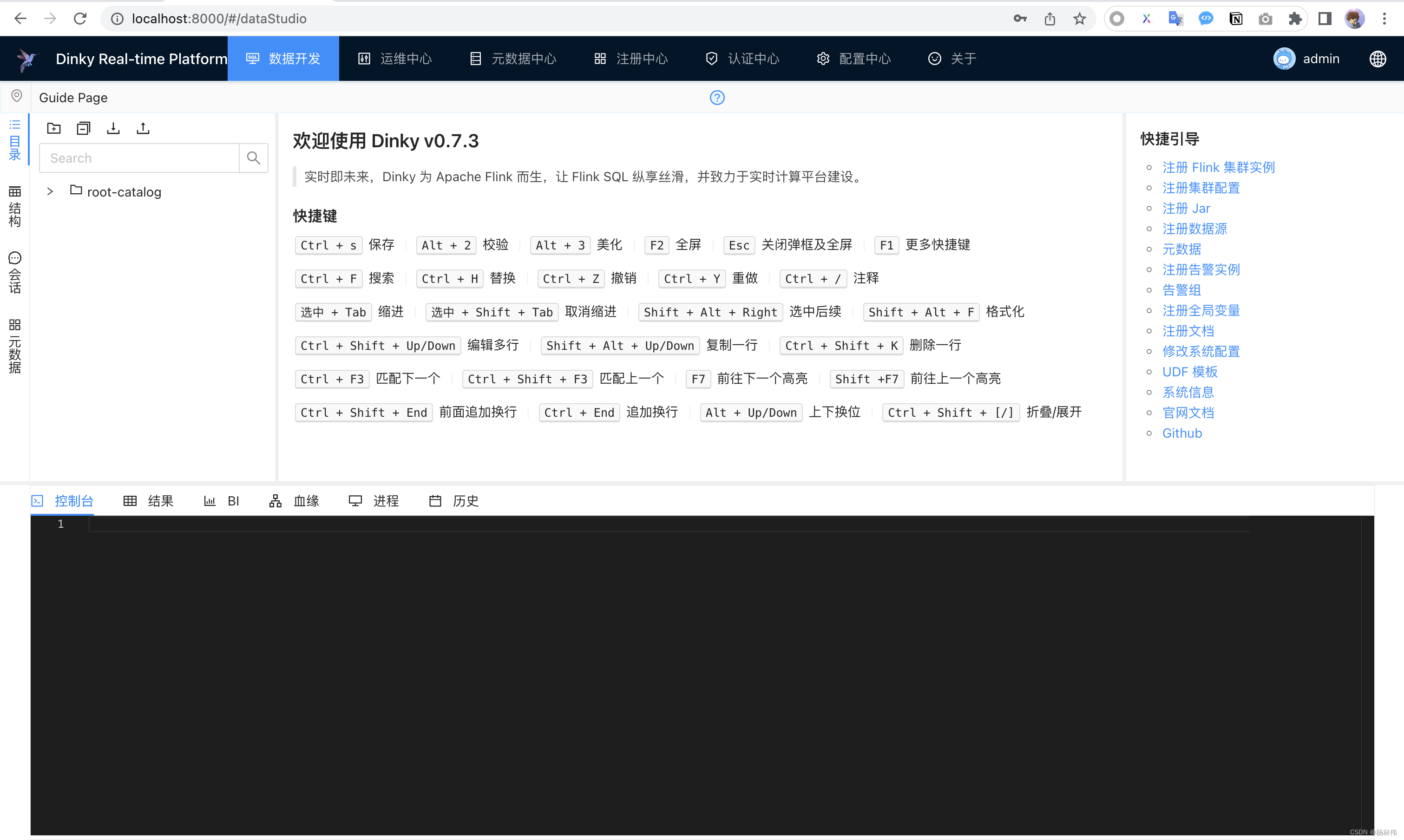Viewport: 1404px width, 840px height.
Task: Select the 血缘 bottom tab
Action: [x=294, y=501]
